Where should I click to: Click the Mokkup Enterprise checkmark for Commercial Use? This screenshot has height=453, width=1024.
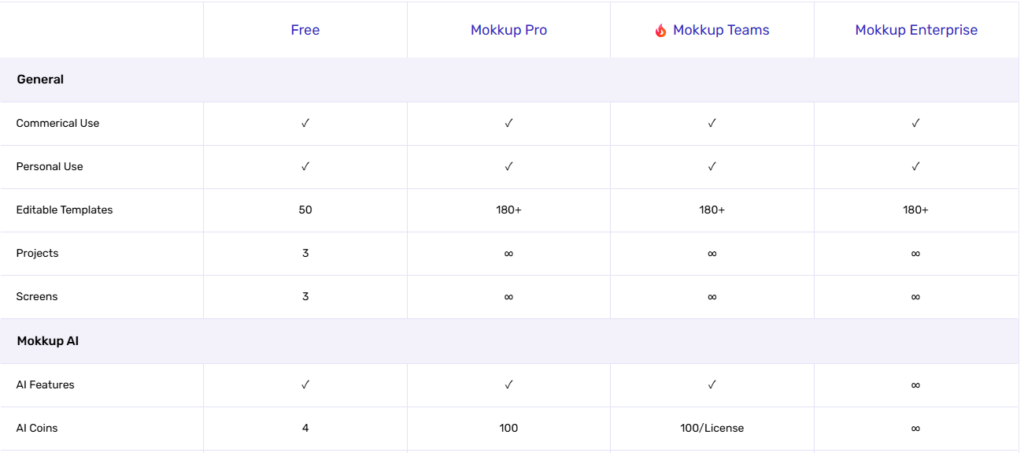coord(916,123)
